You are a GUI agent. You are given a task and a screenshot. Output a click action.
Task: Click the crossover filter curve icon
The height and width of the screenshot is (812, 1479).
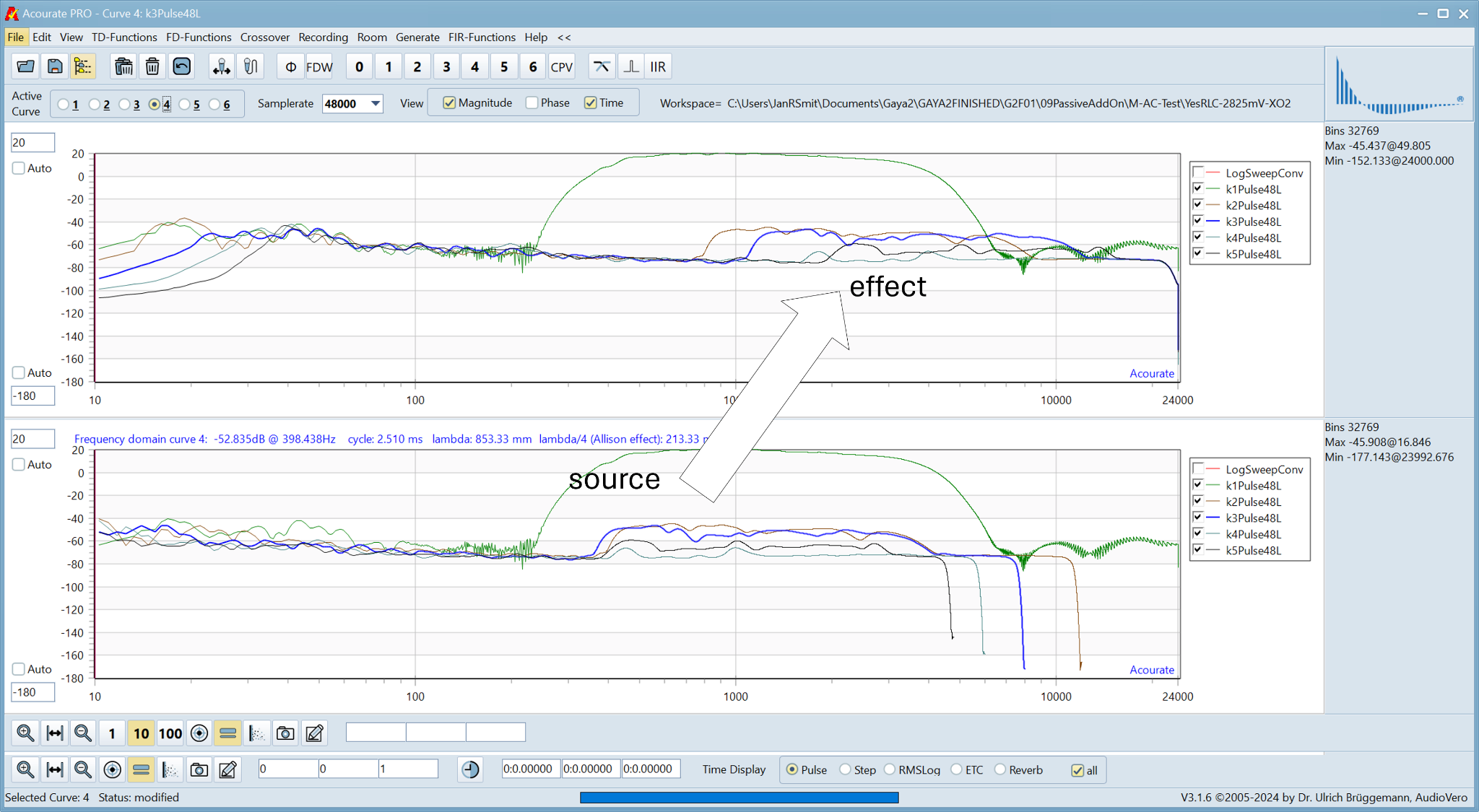[602, 66]
